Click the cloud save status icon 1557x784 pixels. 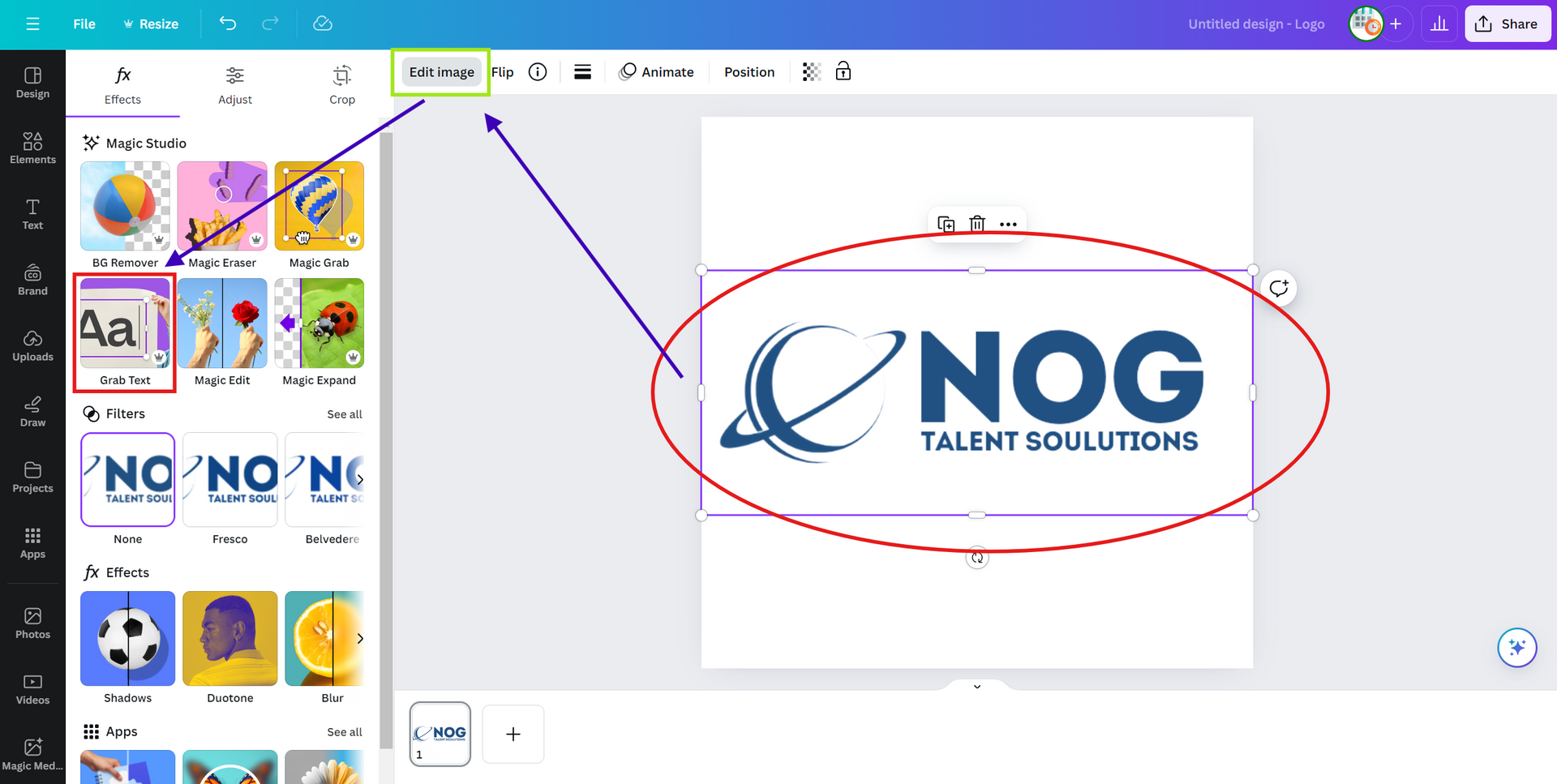pos(323,24)
